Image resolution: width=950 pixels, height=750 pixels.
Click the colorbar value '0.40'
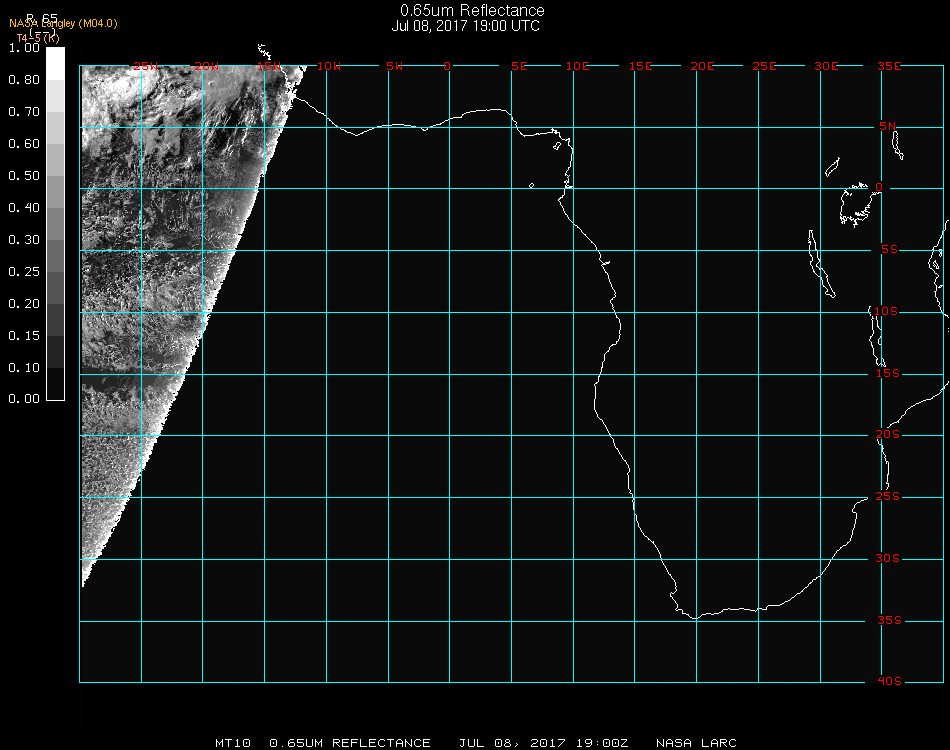point(24,208)
